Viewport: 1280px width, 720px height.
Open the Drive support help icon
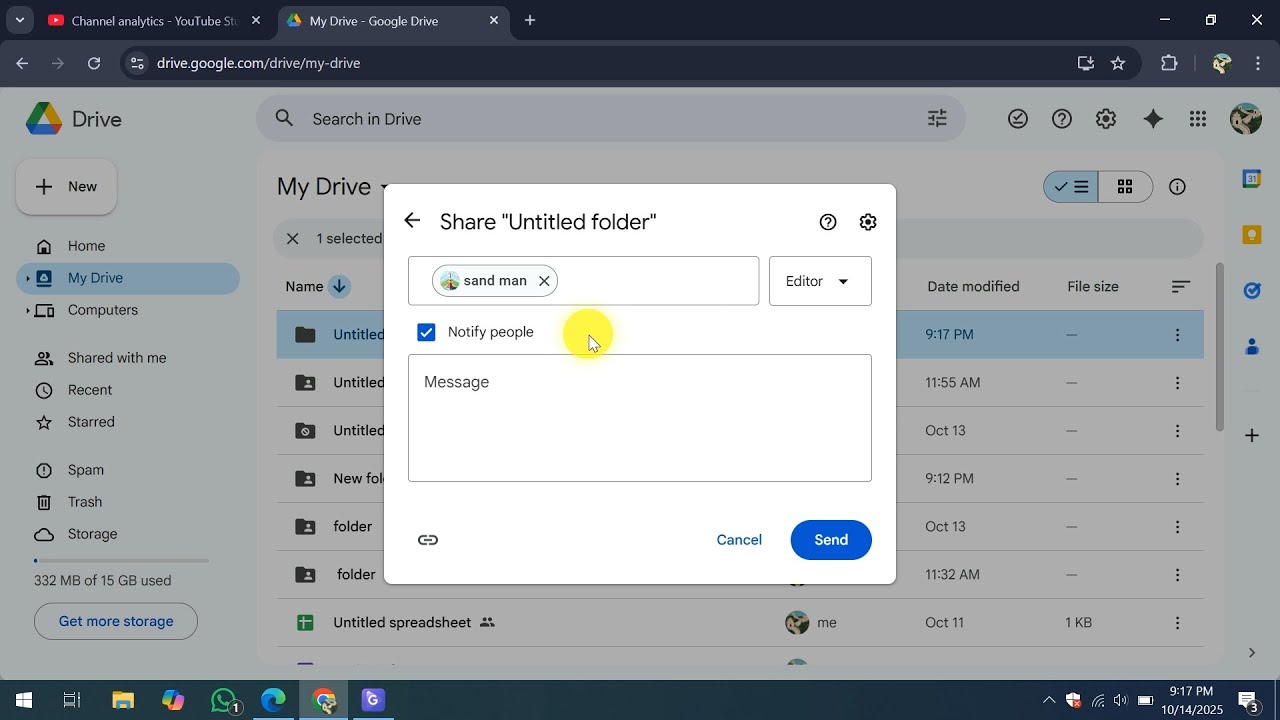(1062, 119)
